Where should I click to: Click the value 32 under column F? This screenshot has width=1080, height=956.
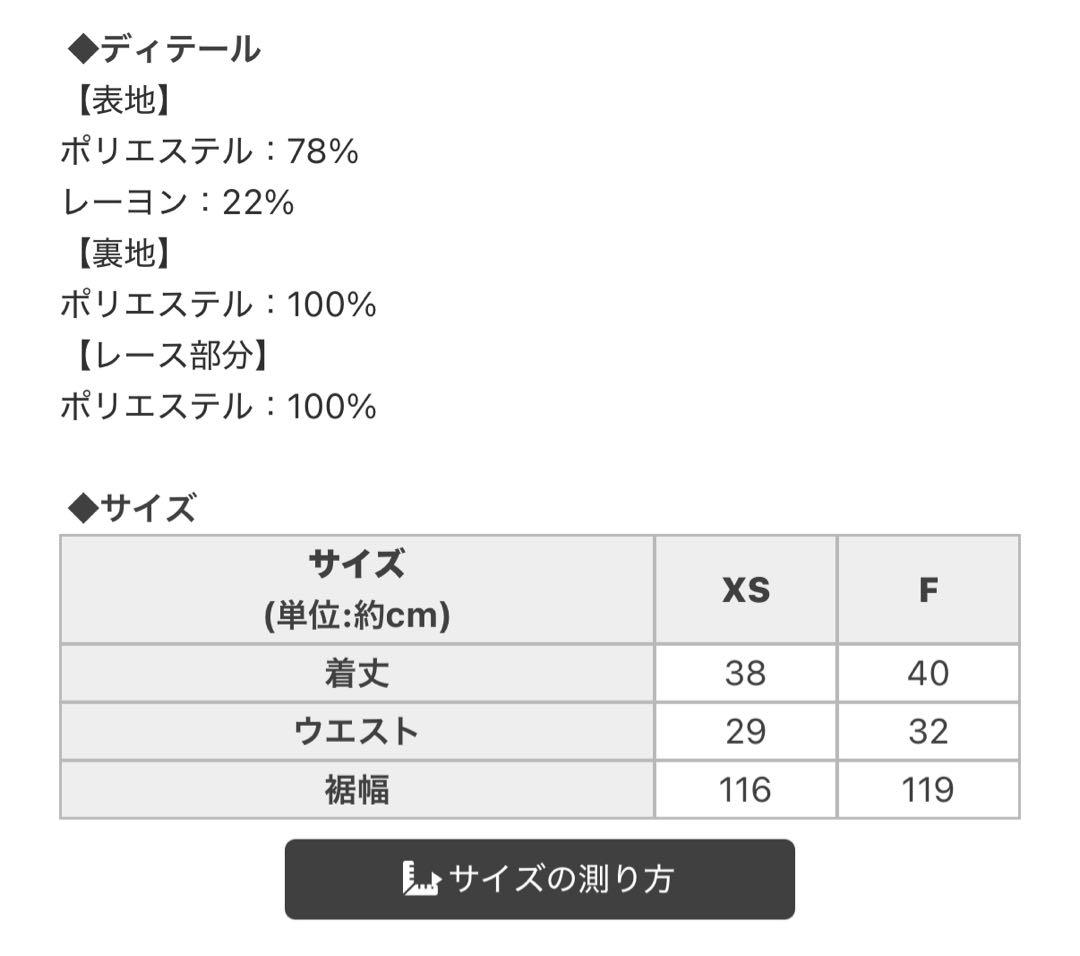coord(928,731)
